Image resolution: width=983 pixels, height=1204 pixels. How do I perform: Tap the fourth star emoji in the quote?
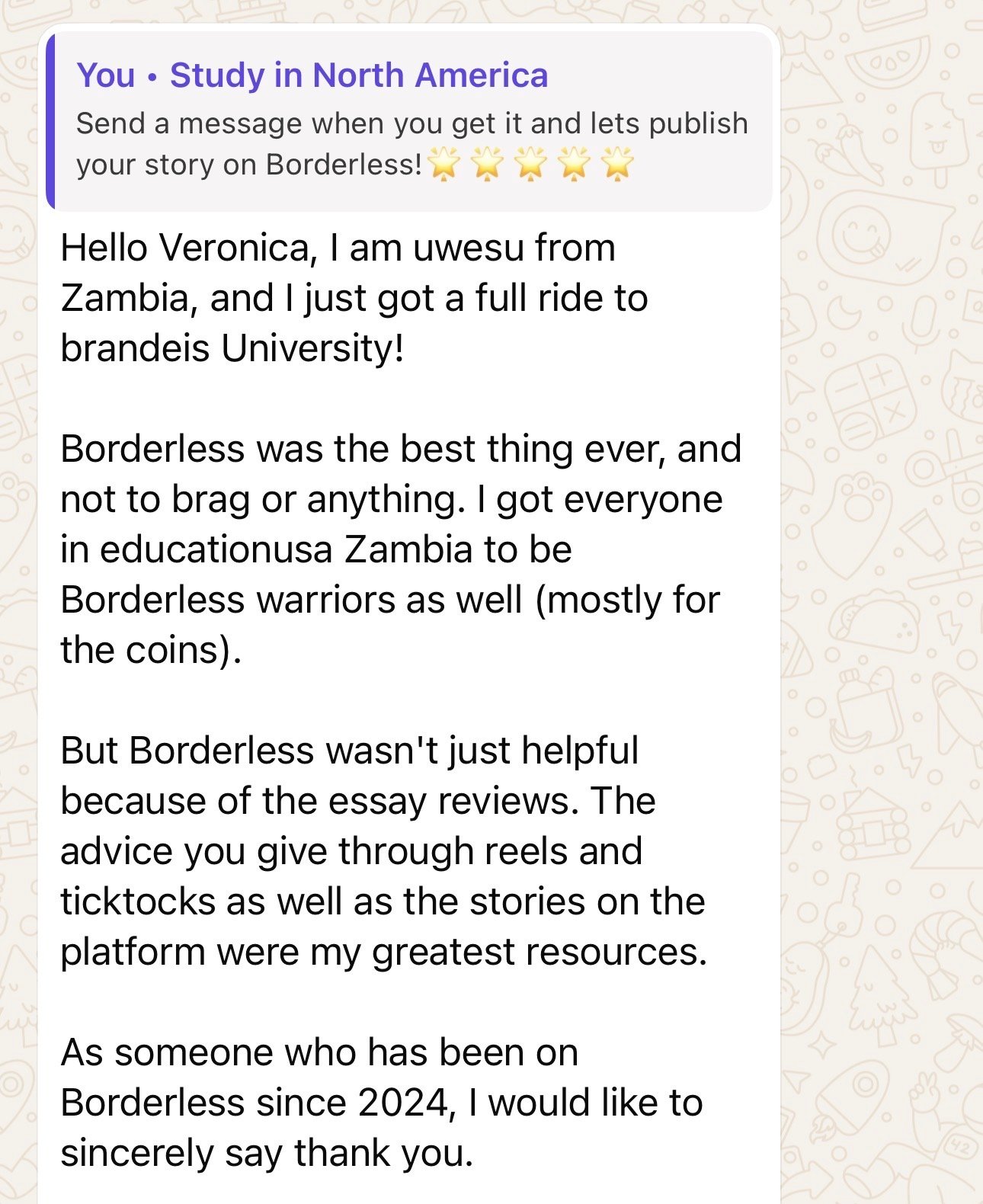[x=575, y=164]
